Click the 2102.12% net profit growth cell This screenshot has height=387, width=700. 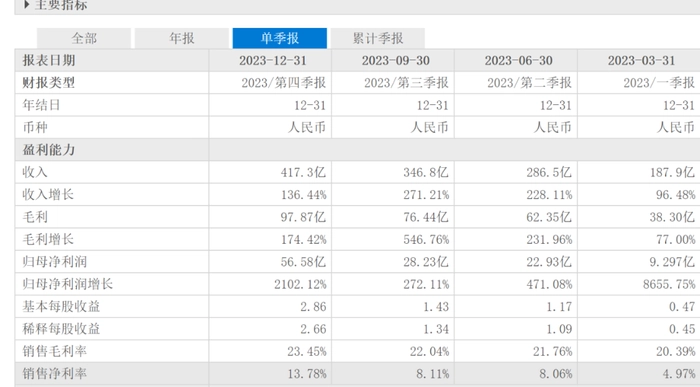[x=300, y=284]
